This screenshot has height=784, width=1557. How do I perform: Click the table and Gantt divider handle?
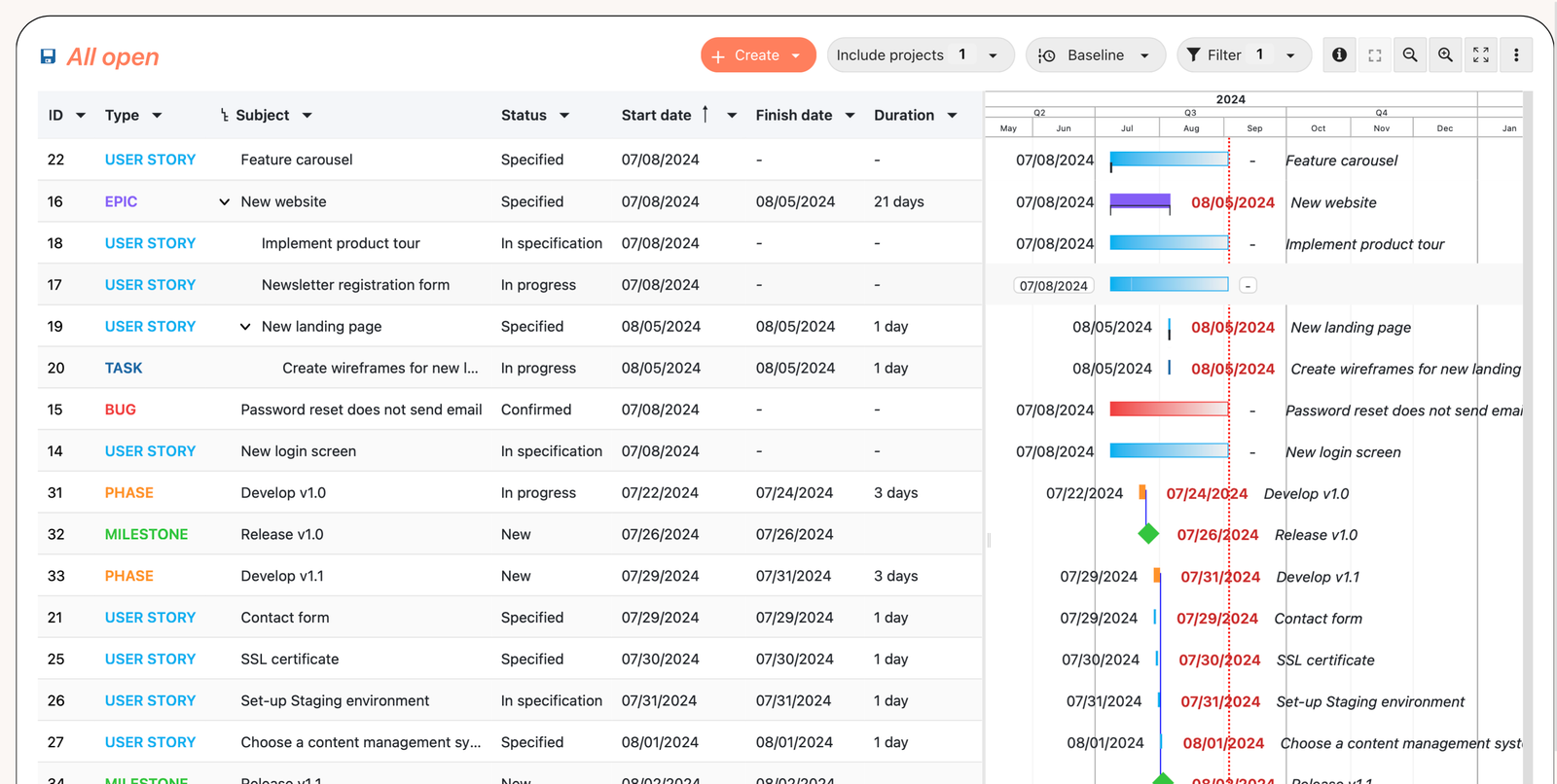point(989,540)
